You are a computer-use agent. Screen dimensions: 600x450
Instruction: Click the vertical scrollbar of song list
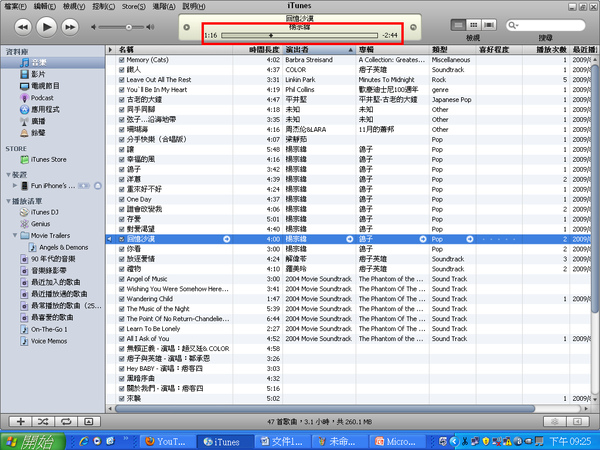point(595,188)
